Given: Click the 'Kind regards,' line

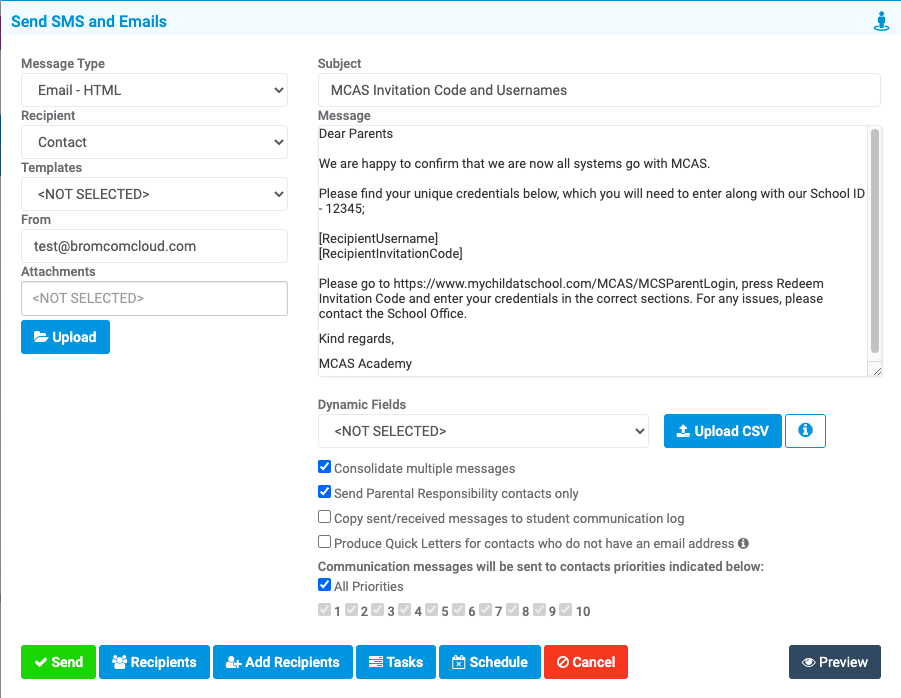Looking at the screenshot, I should pyautogui.click(x=356, y=338).
